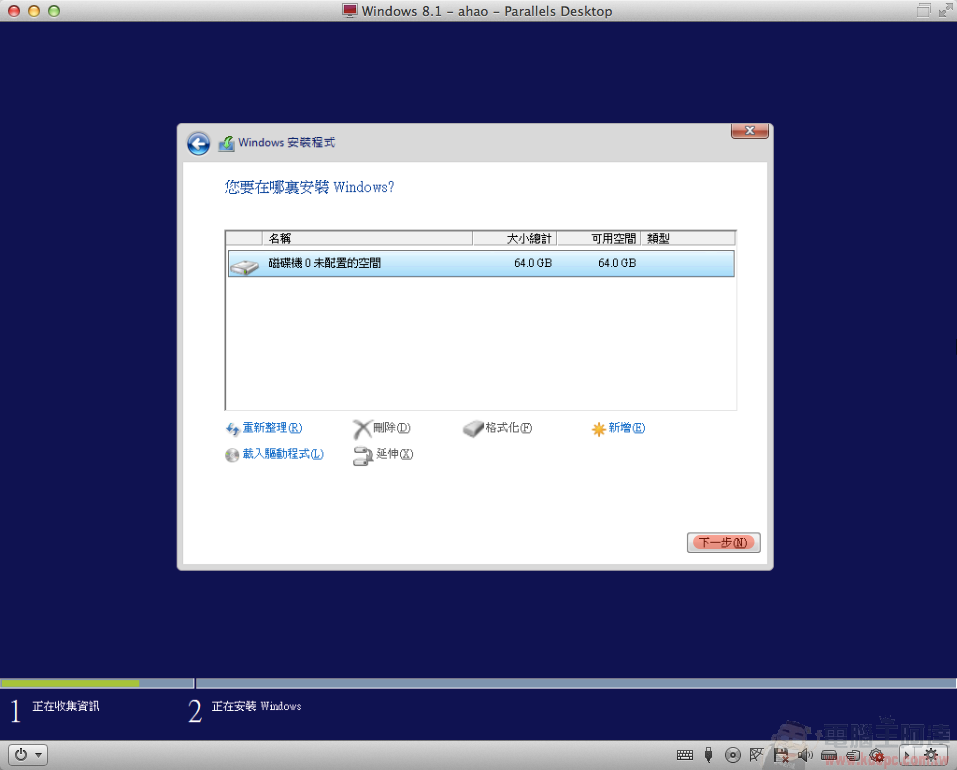Go back using the blue arrow button
Viewport: 957px width, 770px height.
198,143
